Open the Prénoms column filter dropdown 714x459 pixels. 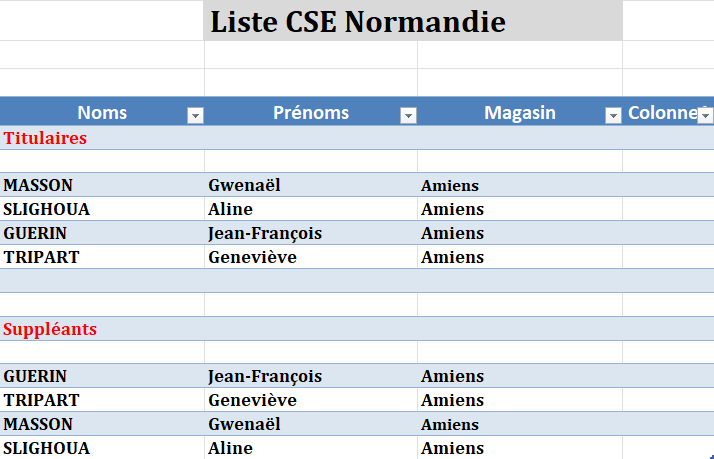(408, 116)
